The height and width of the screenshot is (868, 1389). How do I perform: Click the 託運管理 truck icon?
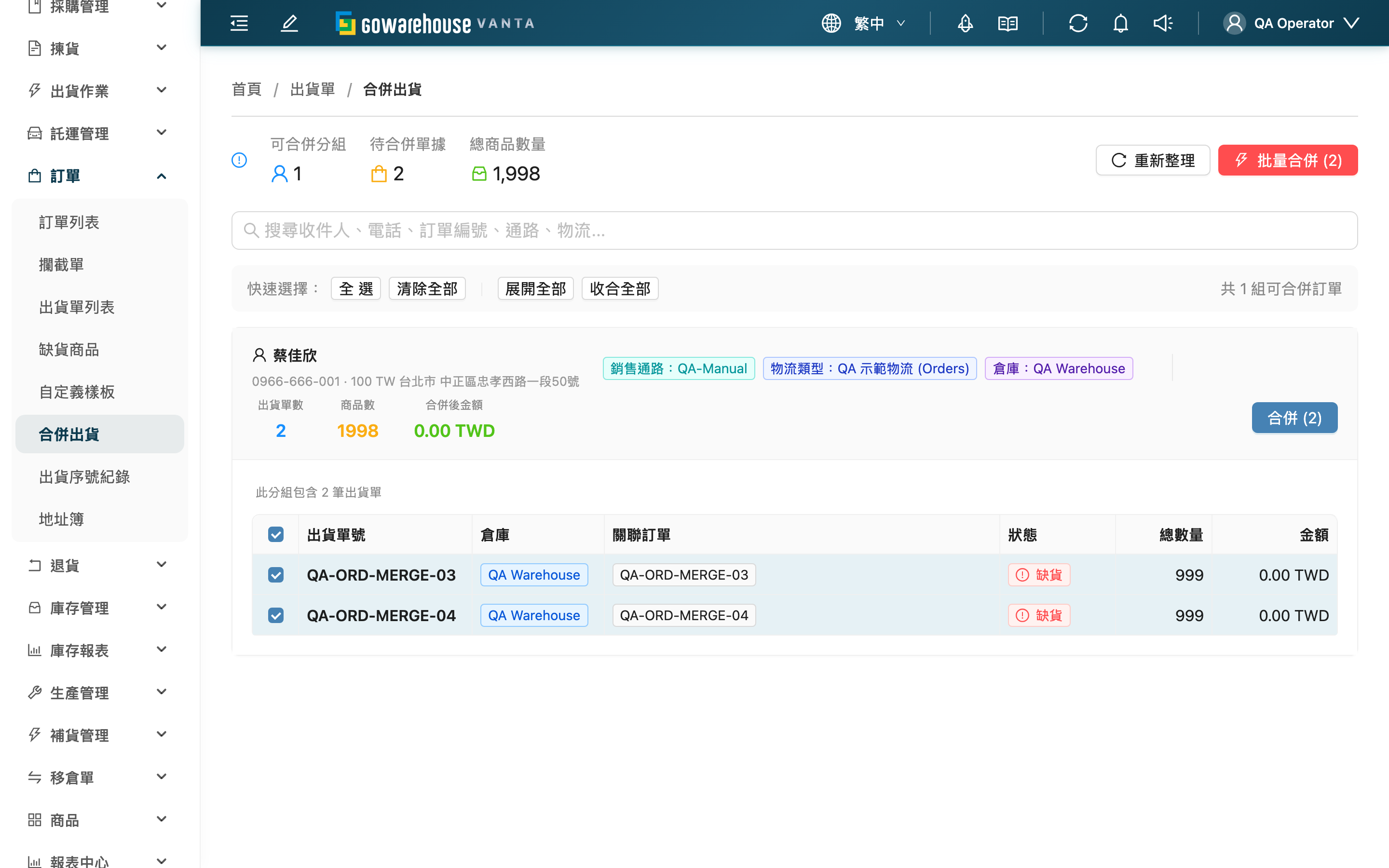(34, 133)
